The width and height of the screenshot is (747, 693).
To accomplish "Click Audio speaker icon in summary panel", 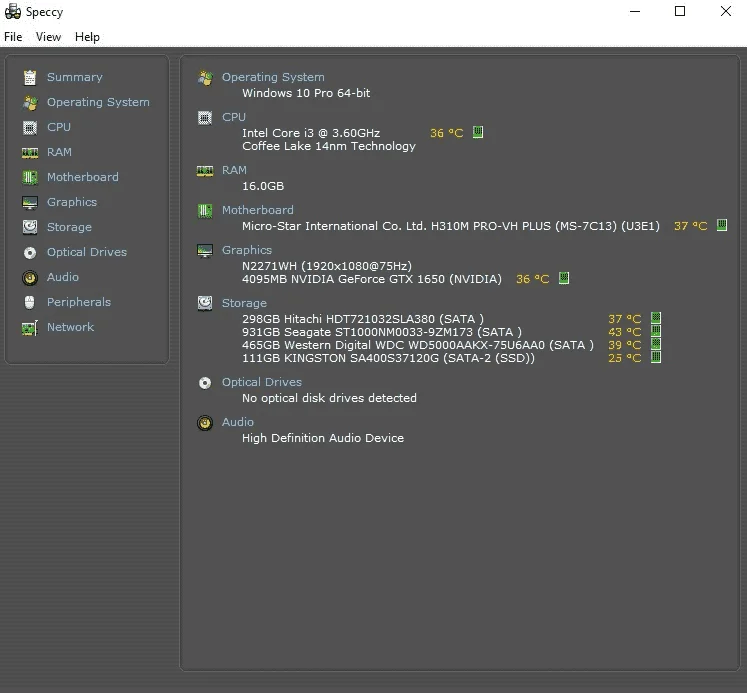I will (x=205, y=422).
